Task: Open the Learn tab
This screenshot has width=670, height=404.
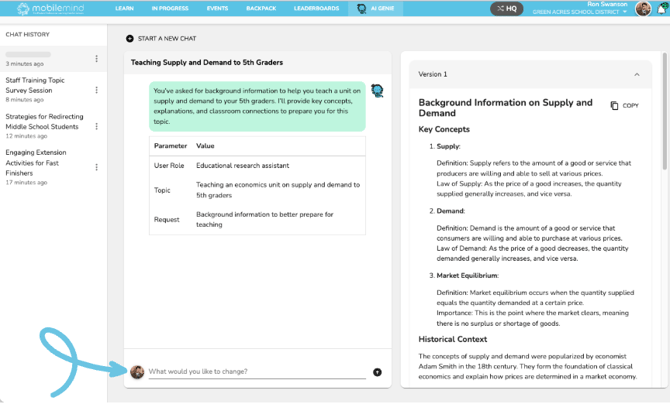Action: [124, 8]
